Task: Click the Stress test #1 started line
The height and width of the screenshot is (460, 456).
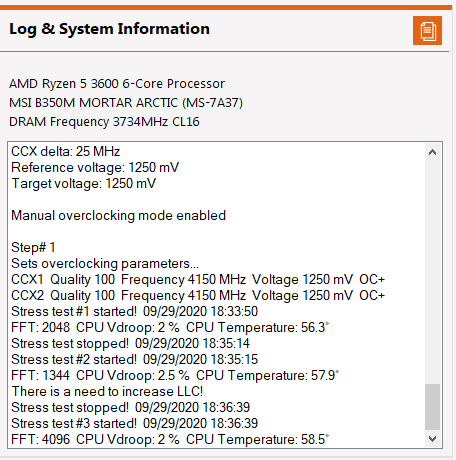Action: (x=135, y=312)
